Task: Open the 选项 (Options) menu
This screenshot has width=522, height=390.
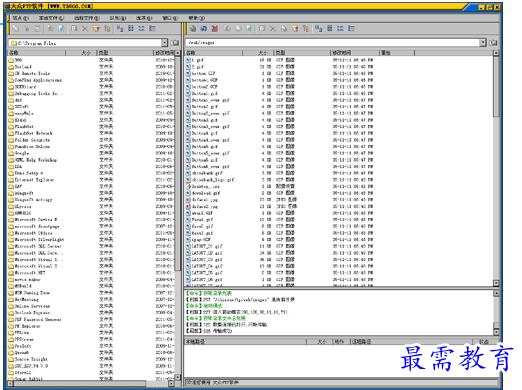Action: tap(144, 18)
